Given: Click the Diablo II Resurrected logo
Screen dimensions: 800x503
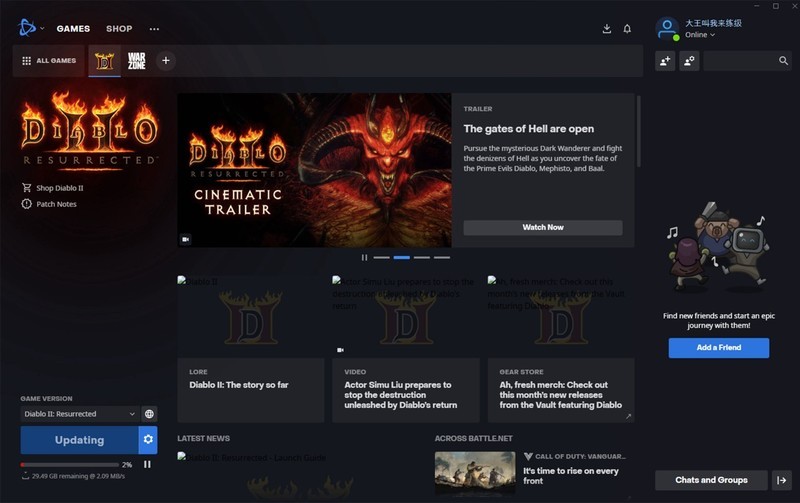Looking at the screenshot, I should (90, 129).
